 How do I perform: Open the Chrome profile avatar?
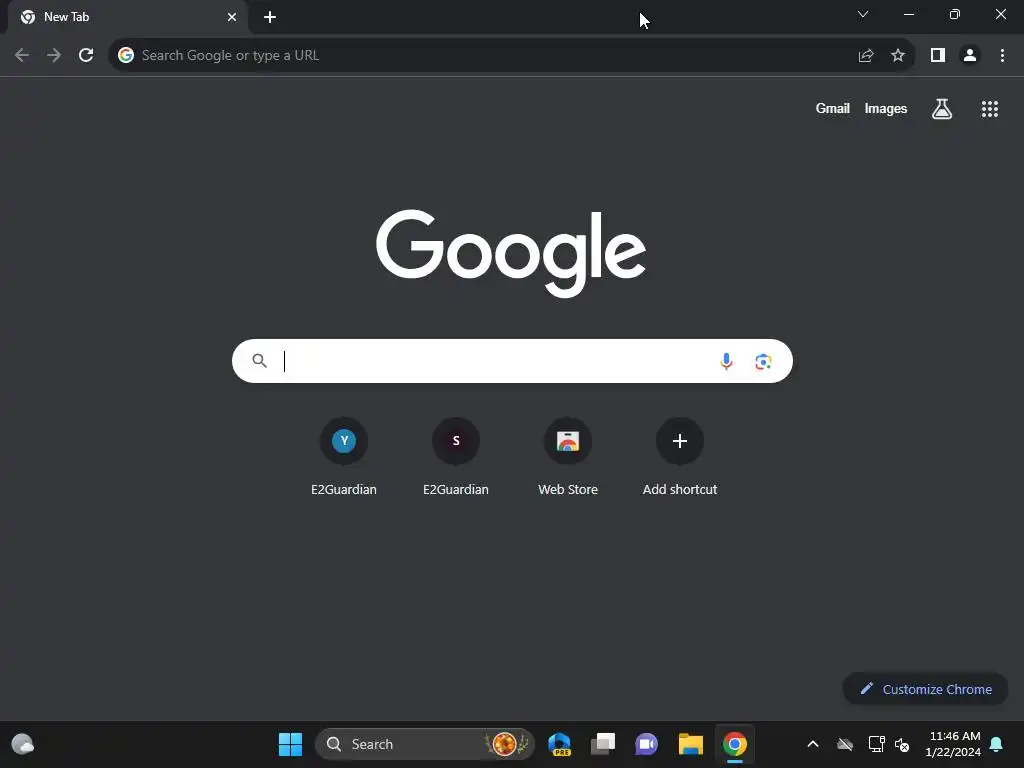970,56
